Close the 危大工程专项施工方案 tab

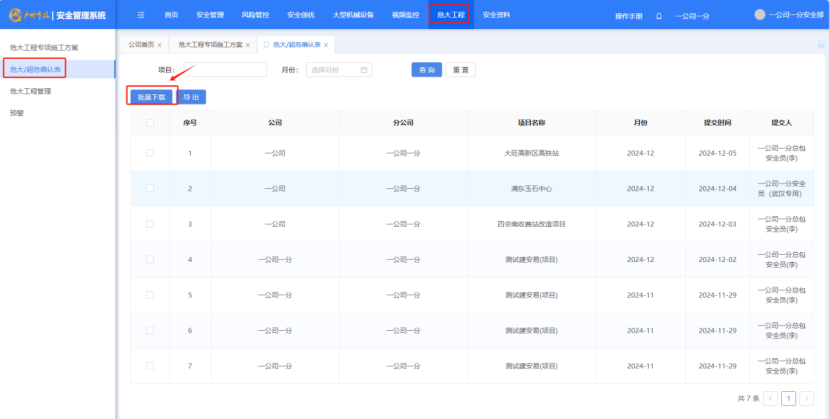pos(248,45)
